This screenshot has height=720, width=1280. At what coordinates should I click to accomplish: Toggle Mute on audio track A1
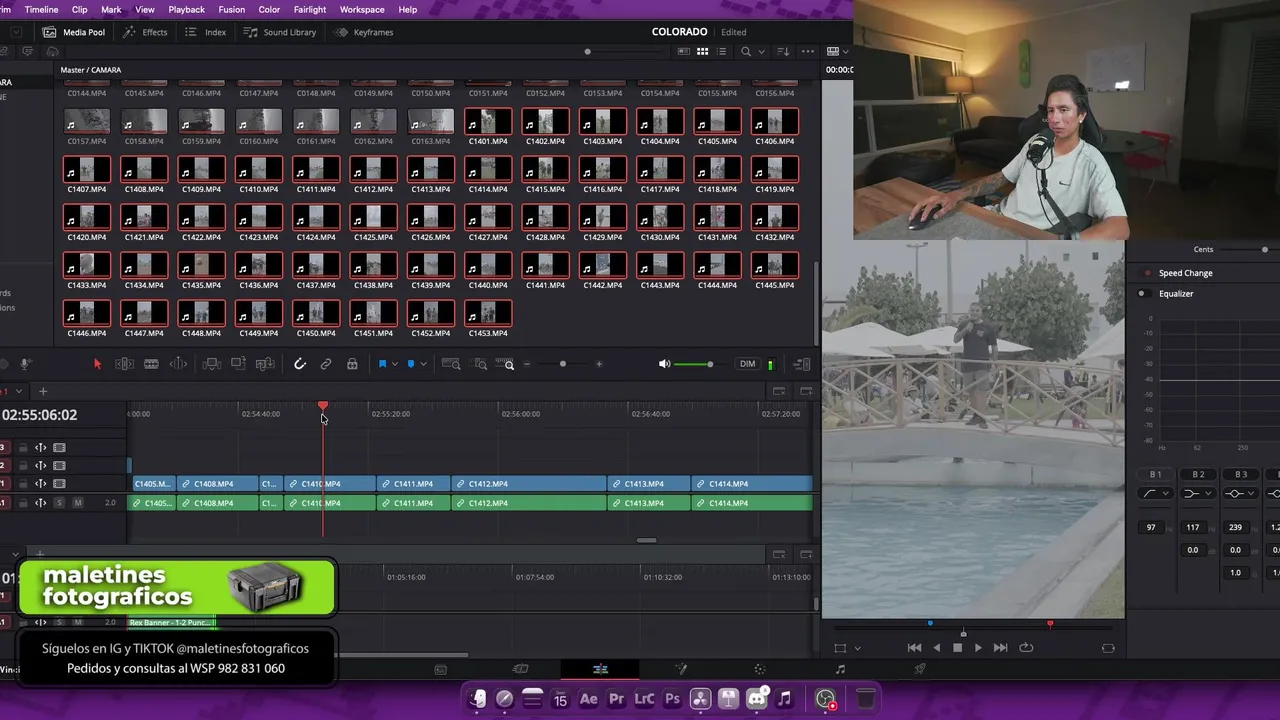click(78, 503)
